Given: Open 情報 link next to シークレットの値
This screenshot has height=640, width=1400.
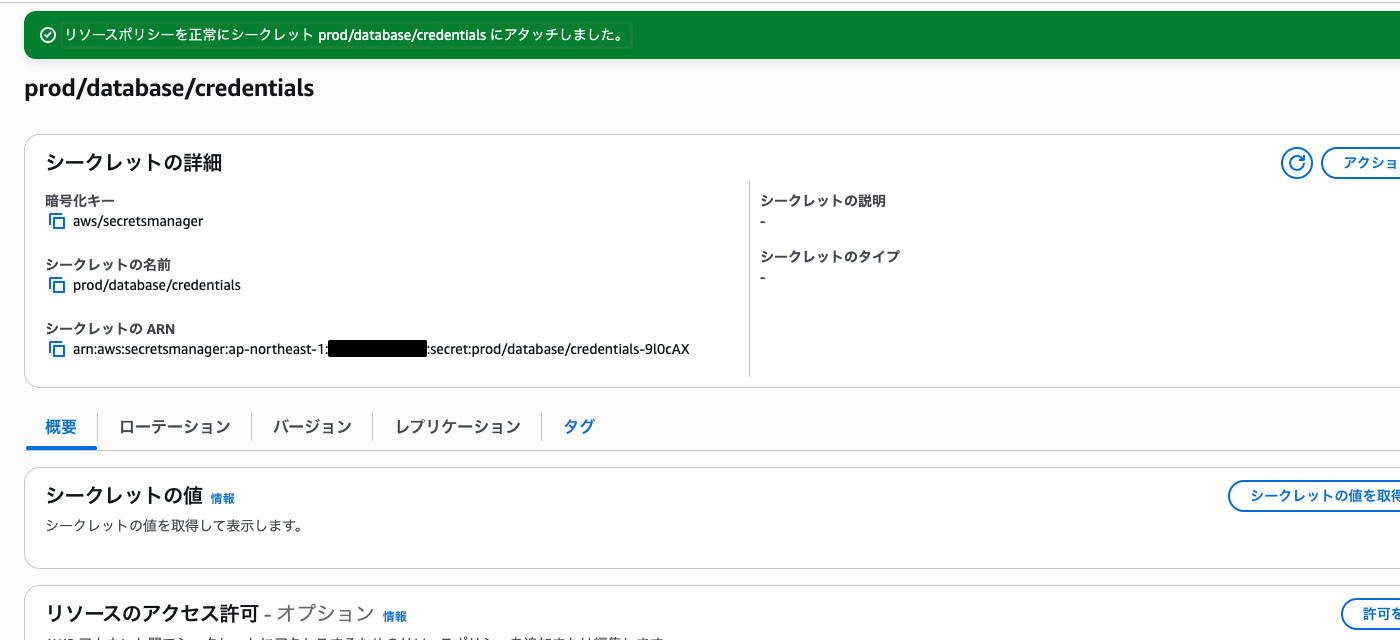Looking at the screenshot, I should [x=222, y=498].
